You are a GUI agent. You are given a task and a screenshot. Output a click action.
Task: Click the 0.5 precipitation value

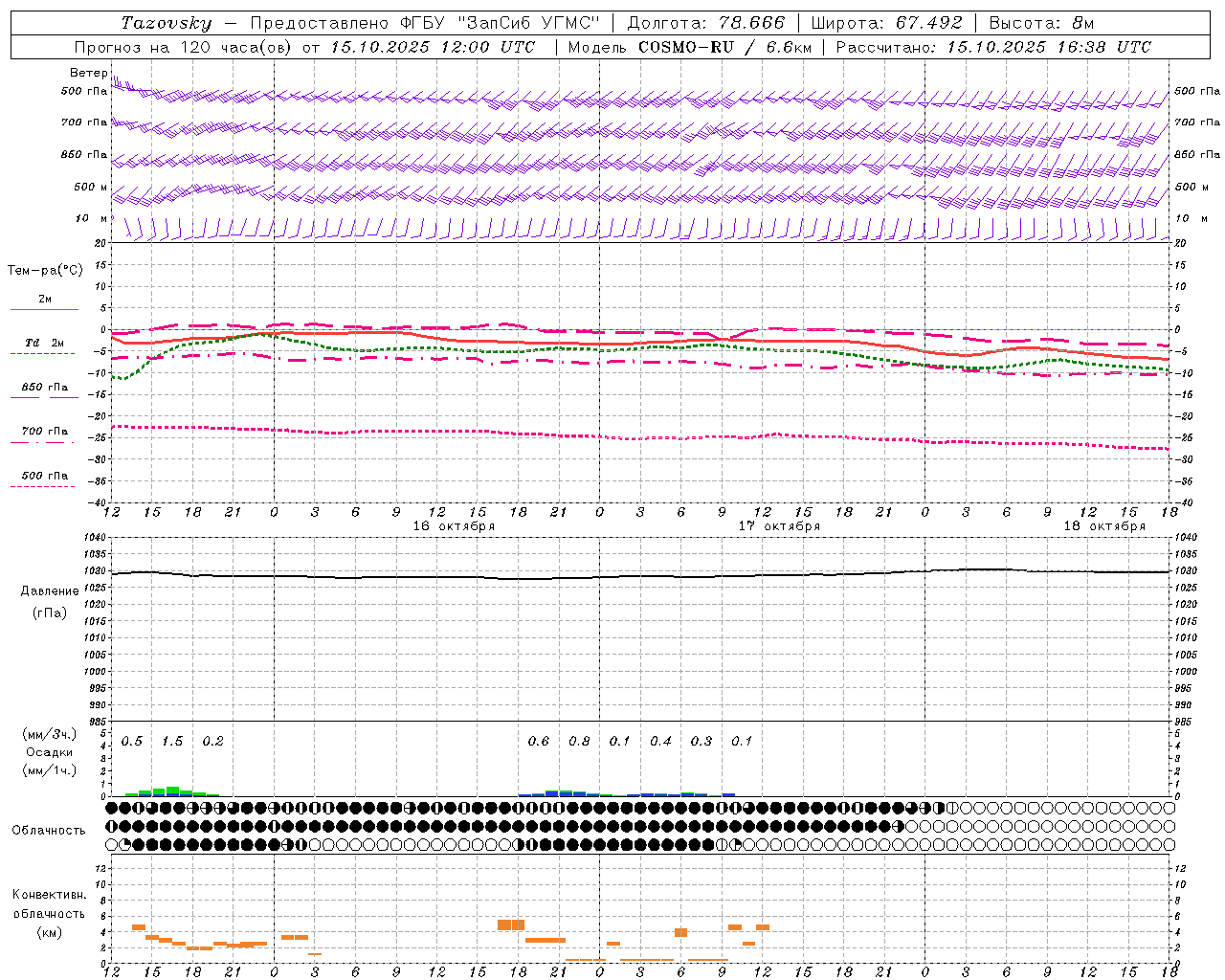132,742
